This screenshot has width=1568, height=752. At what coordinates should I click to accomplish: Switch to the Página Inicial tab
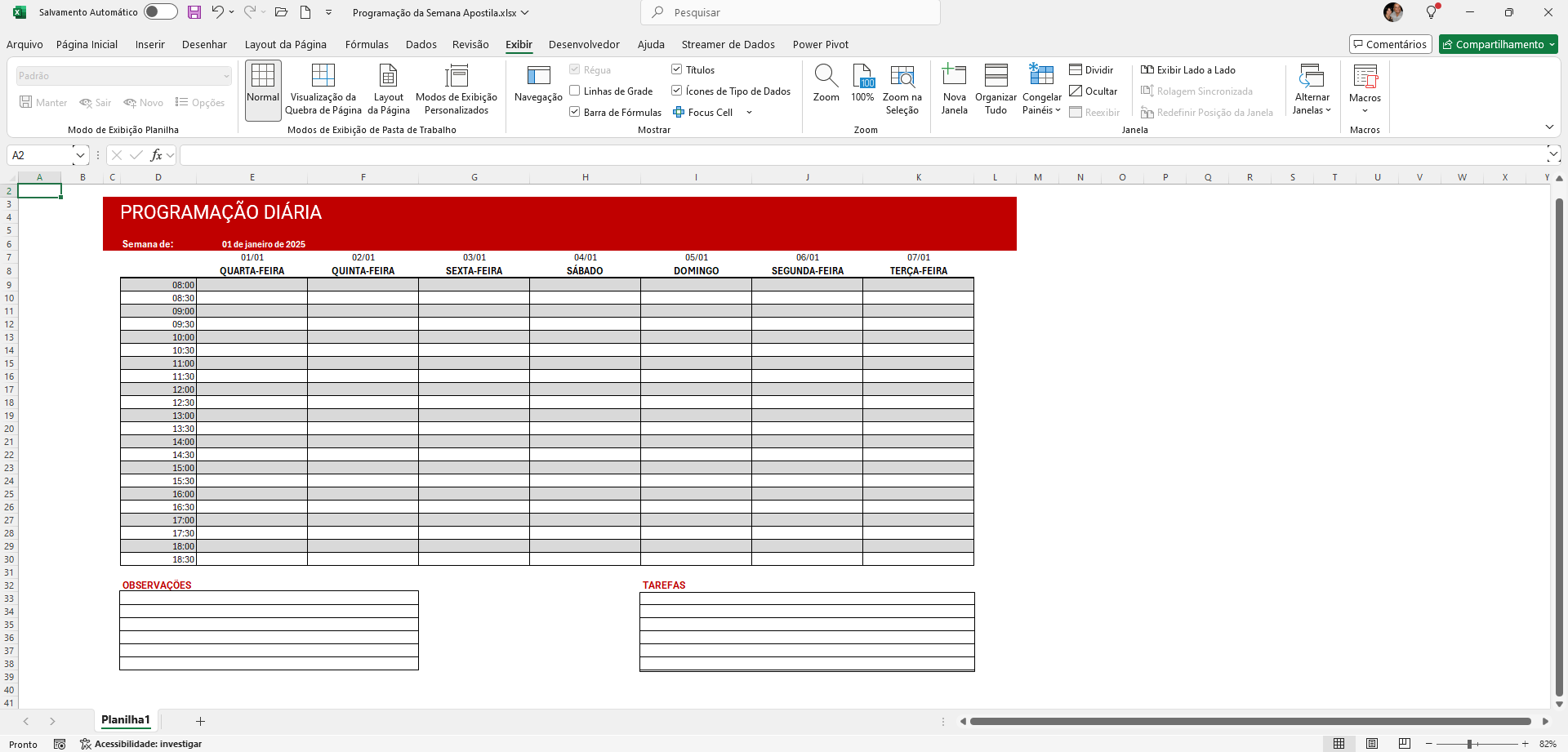coord(87,44)
